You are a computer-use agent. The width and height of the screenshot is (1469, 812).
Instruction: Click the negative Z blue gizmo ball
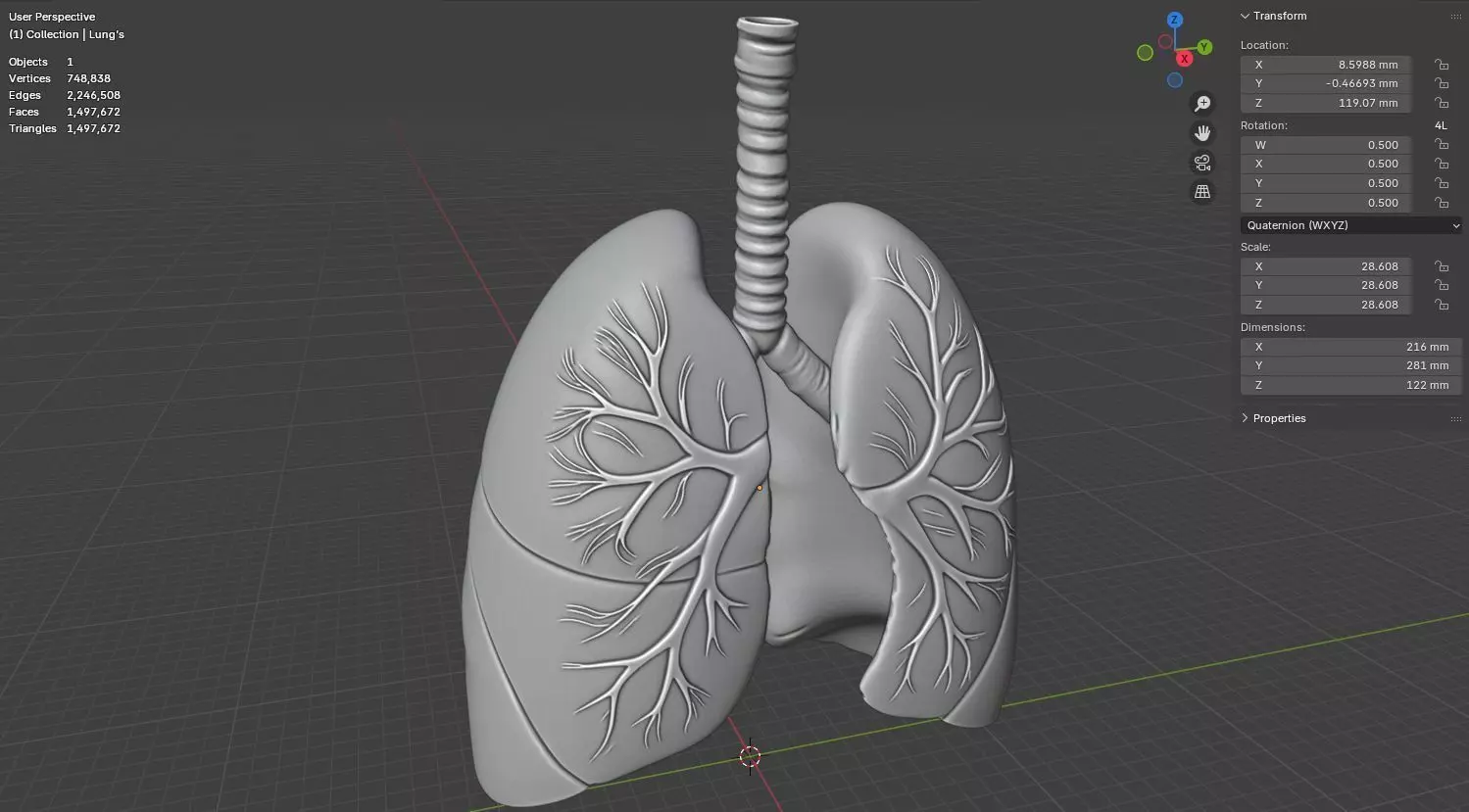coord(1175,80)
